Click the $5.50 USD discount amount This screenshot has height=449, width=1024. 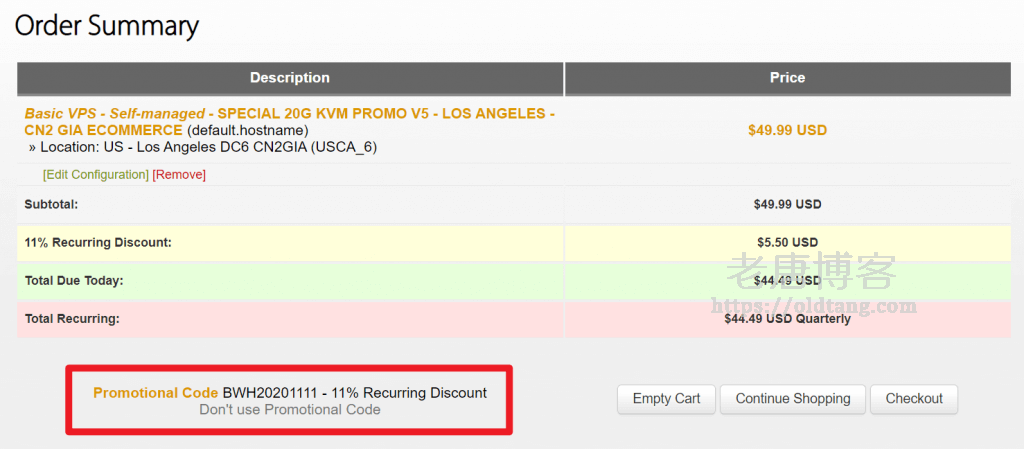click(x=787, y=242)
